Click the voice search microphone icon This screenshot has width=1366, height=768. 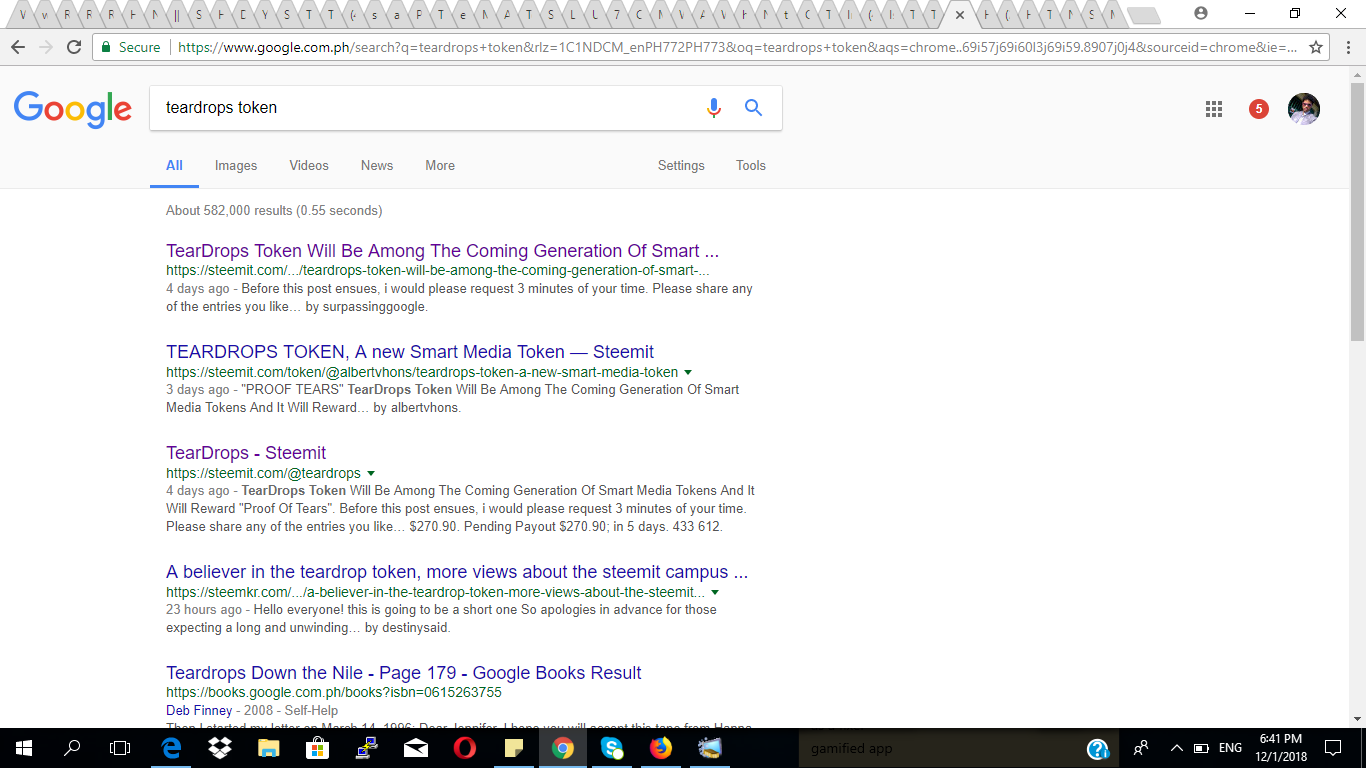coord(713,108)
